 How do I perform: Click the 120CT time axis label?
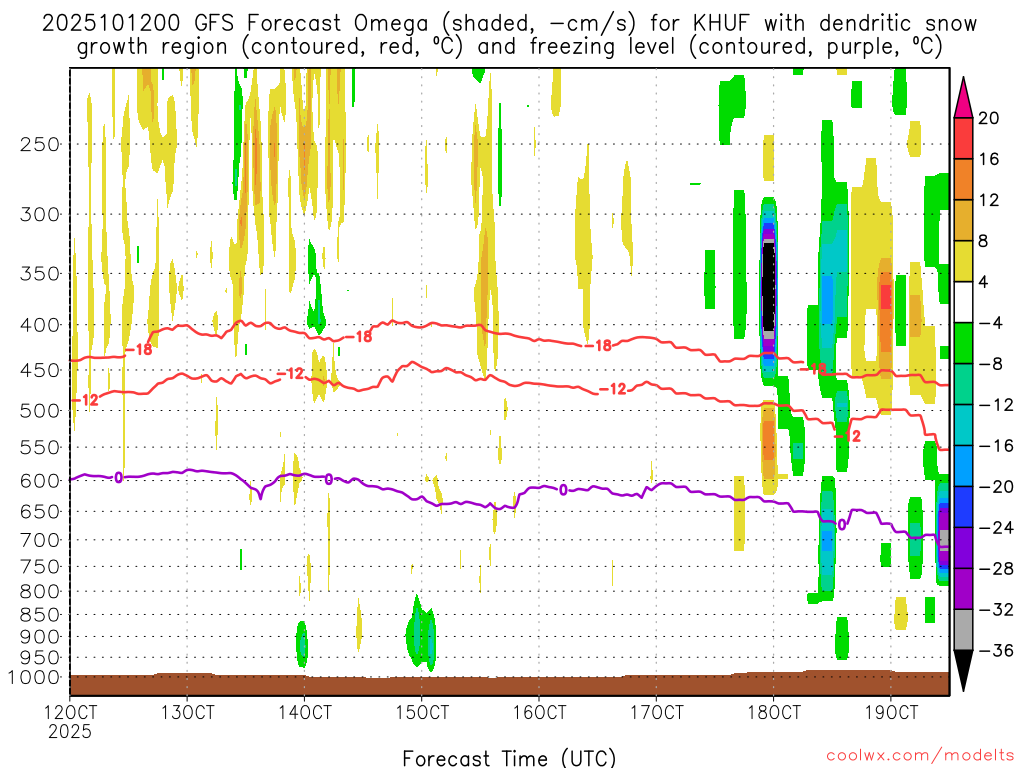pyautogui.click(x=70, y=712)
